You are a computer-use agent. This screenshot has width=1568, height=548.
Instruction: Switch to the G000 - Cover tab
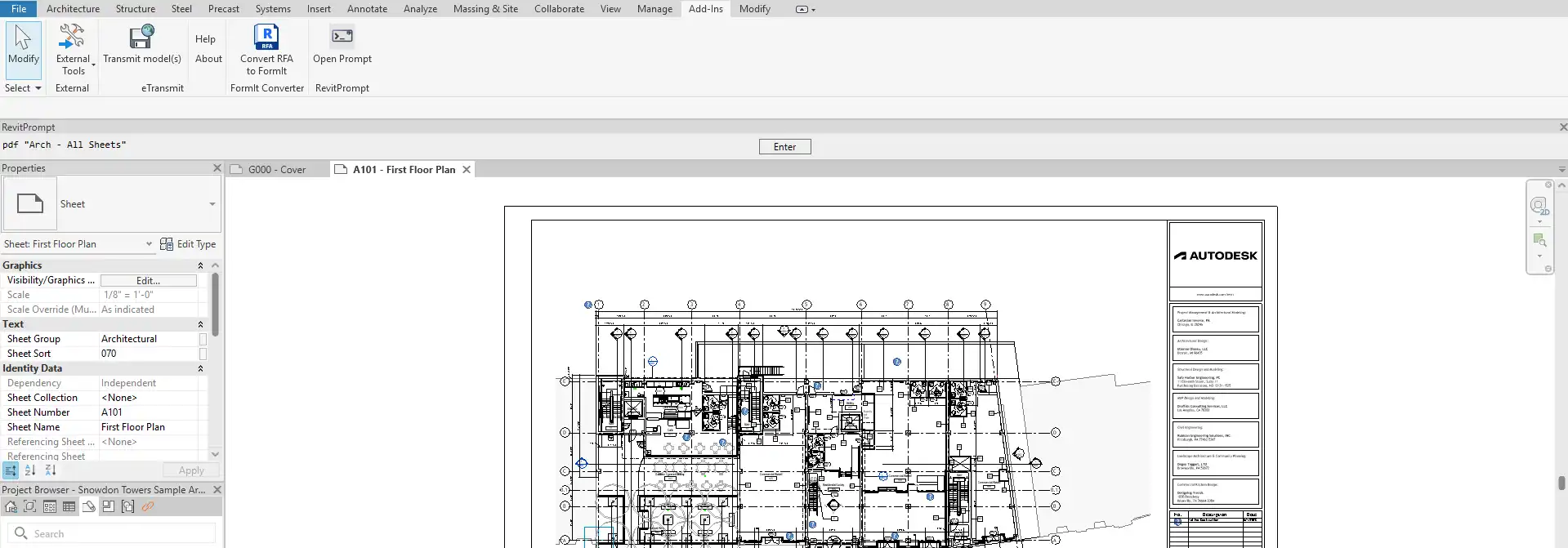[276, 170]
